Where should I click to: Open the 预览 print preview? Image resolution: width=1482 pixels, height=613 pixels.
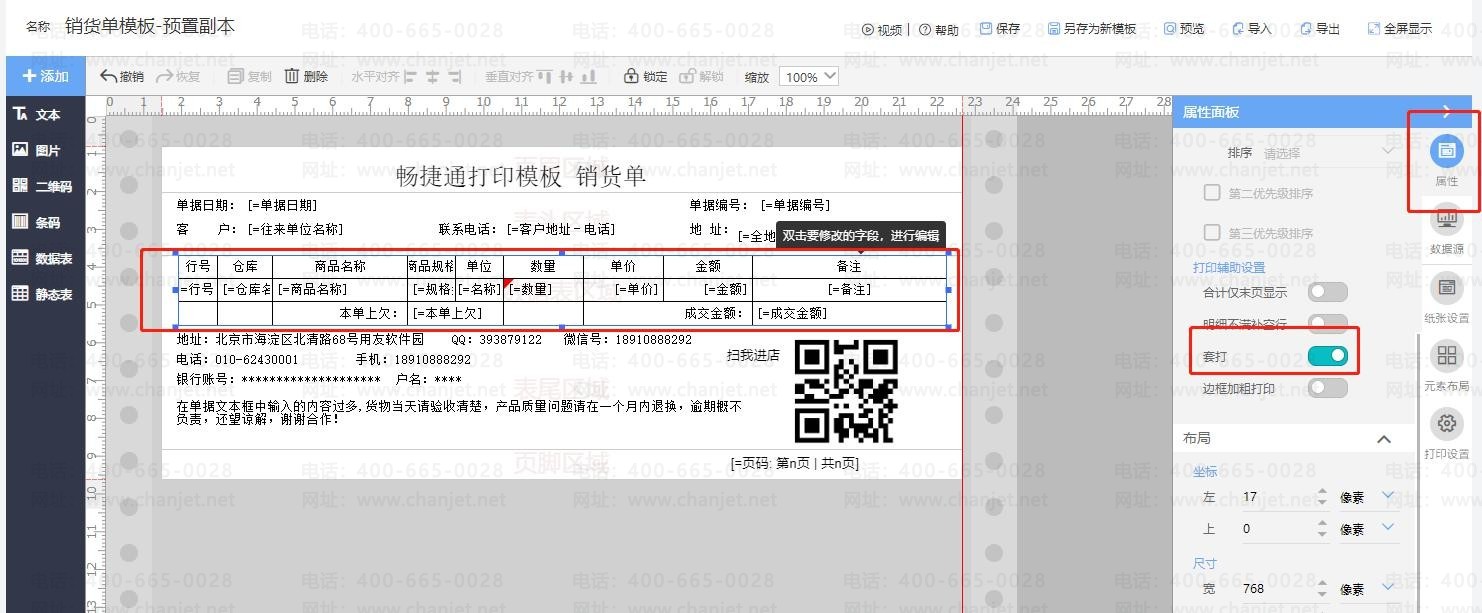point(1184,29)
